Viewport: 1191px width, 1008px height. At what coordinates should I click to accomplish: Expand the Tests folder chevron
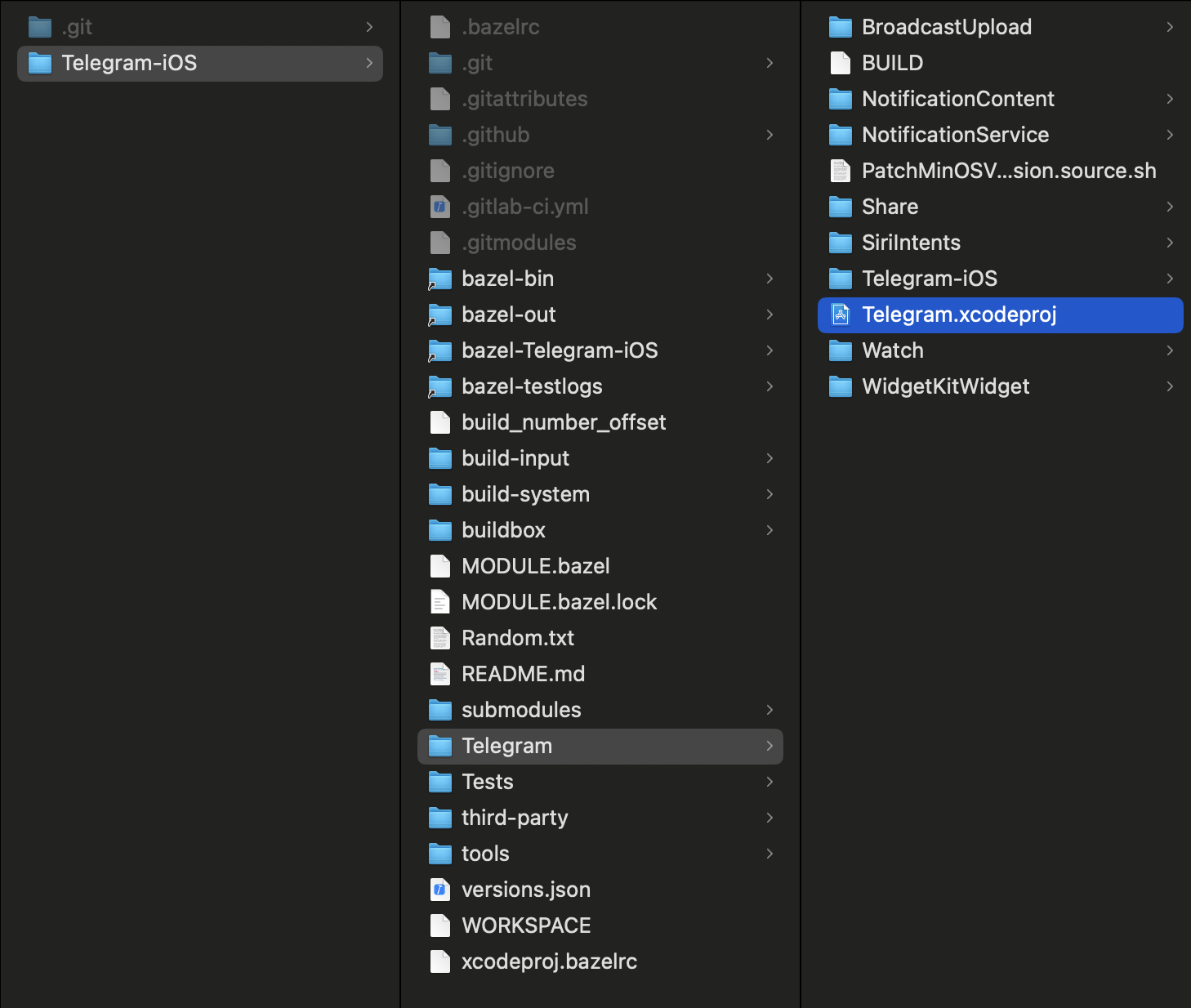coord(769,782)
